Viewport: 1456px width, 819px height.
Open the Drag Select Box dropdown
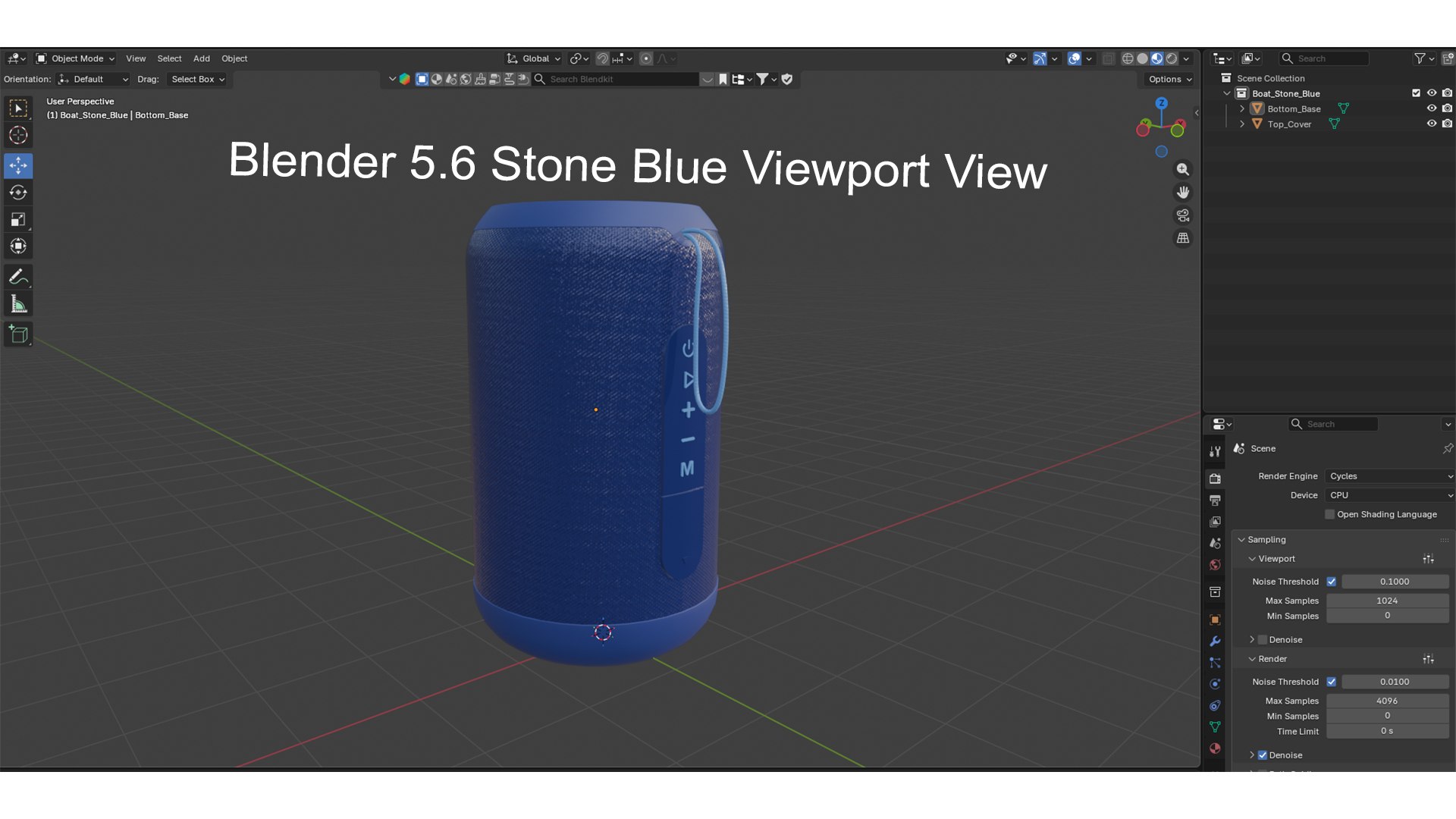point(197,79)
